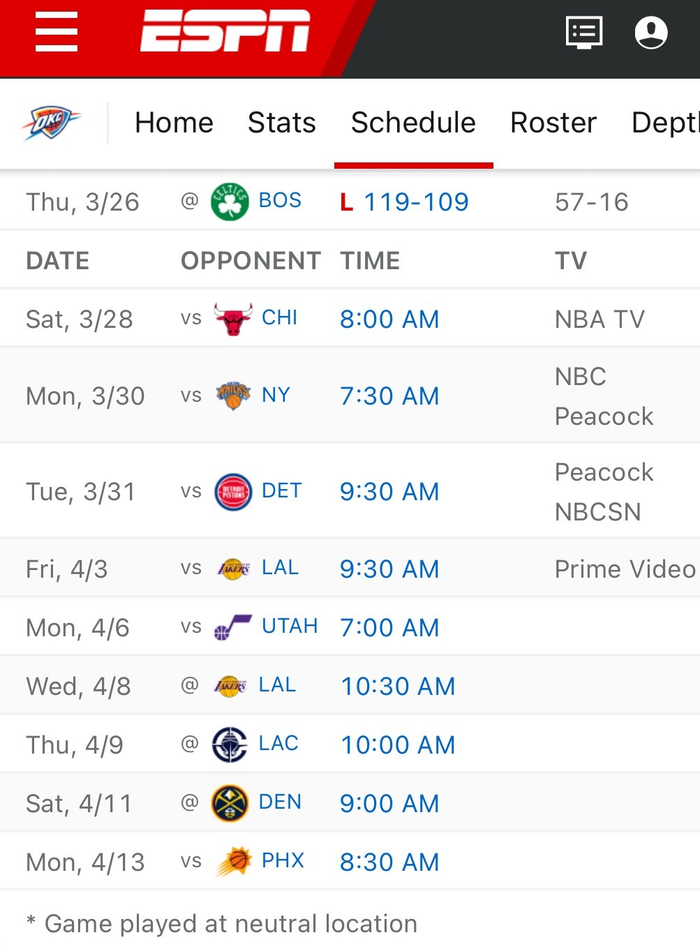Open the Roster tab
Screen dimensions: 700x946
(x=553, y=123)
